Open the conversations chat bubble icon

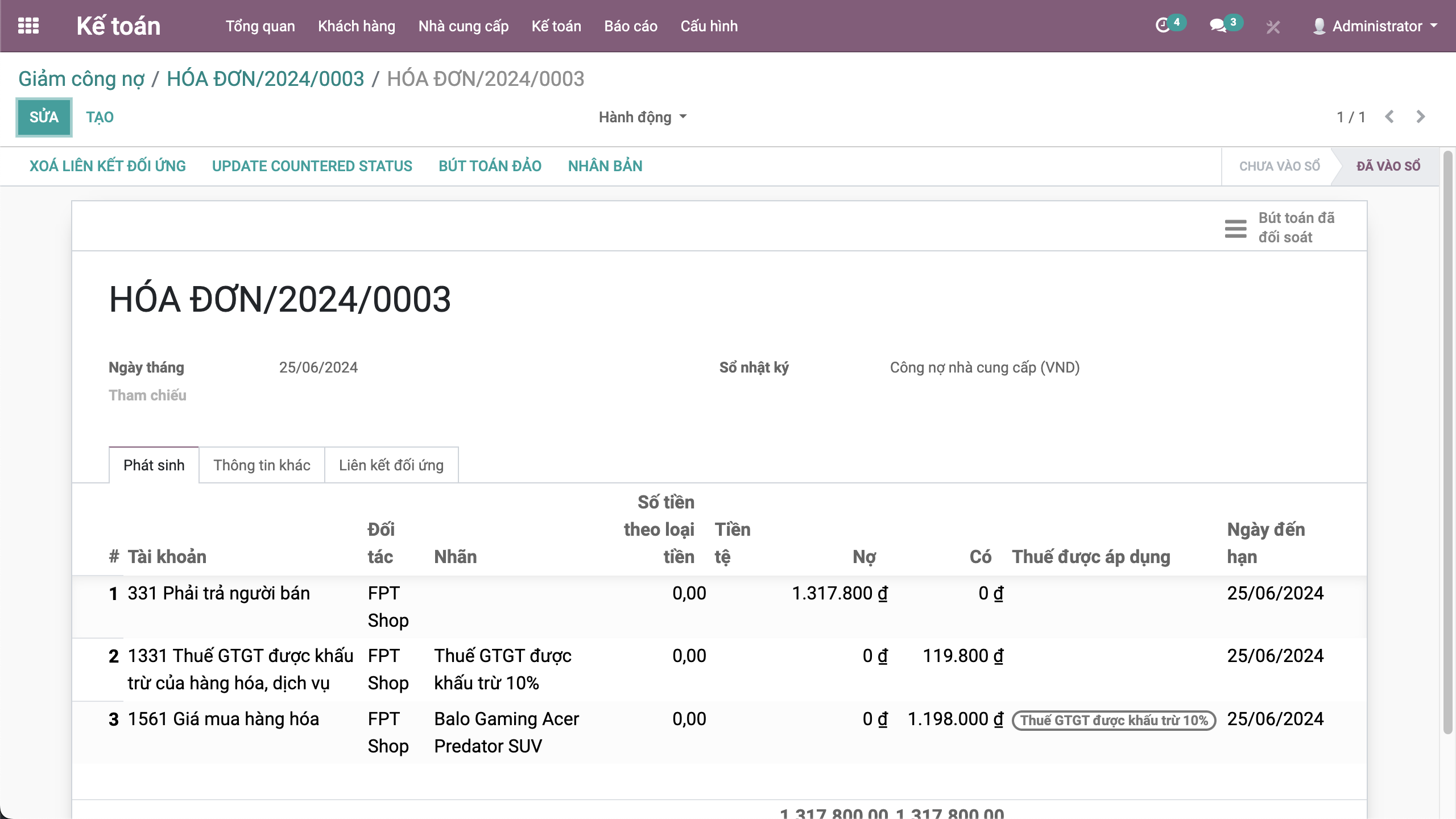[x=1218, y=26]
